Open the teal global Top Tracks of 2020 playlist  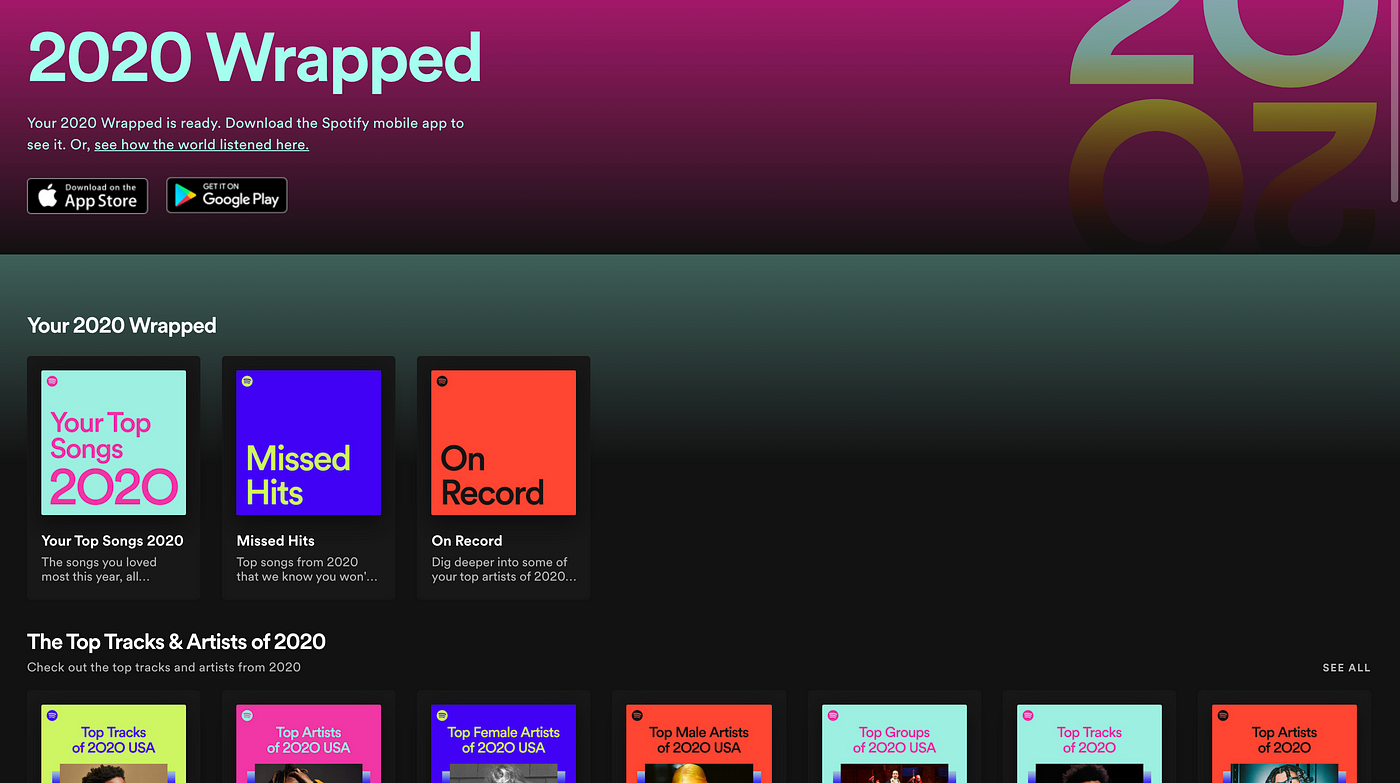coord(1089,737)
